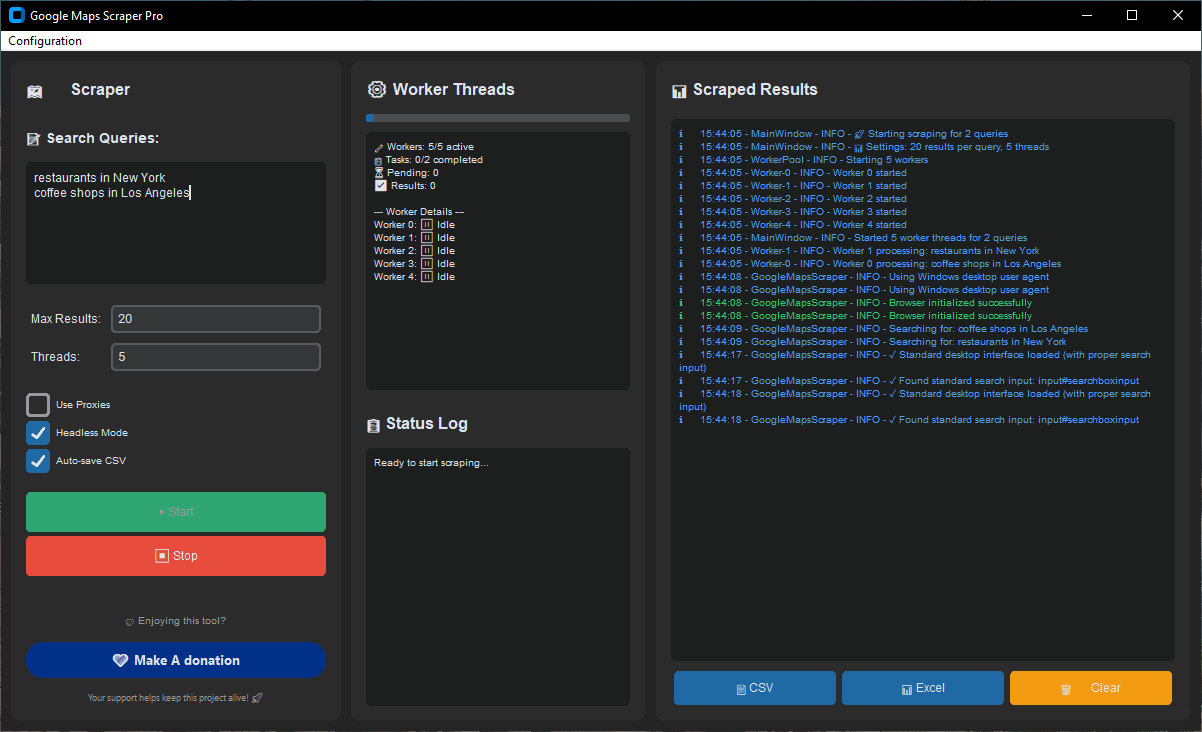The height and width of the screenshot is (732, 1202).
Task: Click the Status Log clipboard icon
Action: click(373, 425)
